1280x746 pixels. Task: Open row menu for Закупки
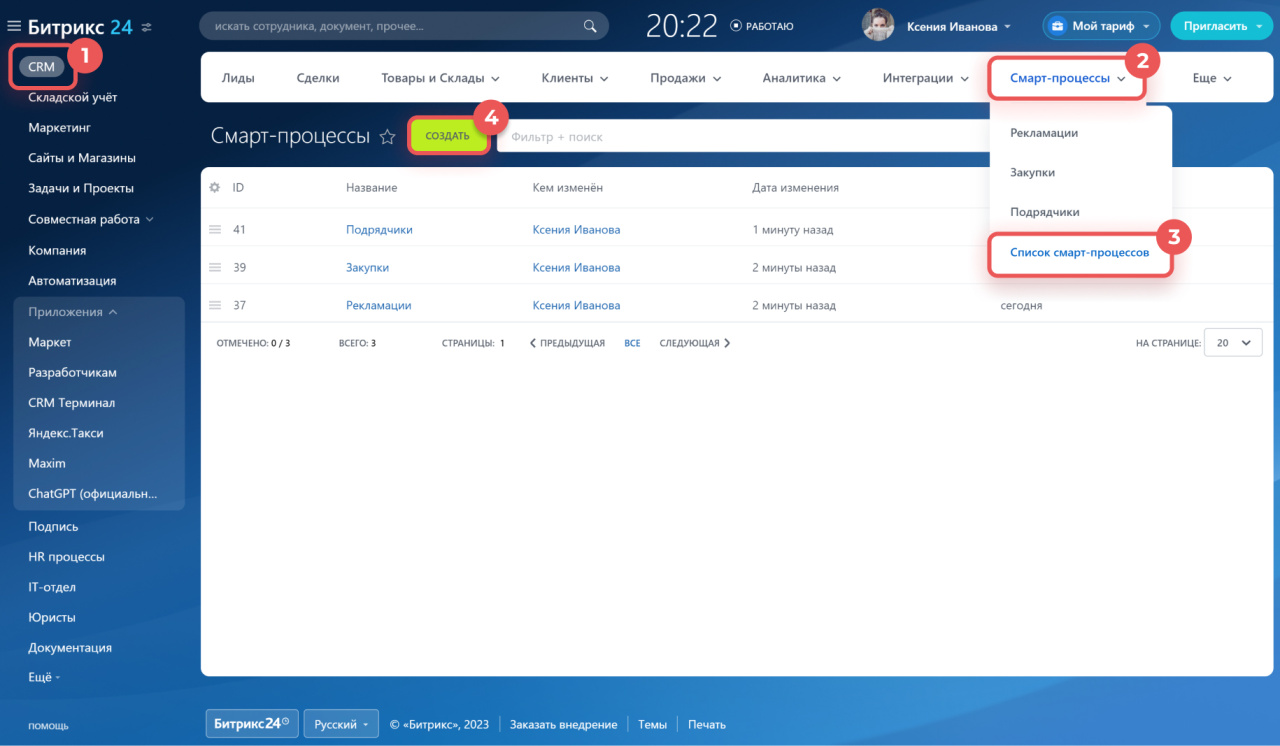(214, 267)
